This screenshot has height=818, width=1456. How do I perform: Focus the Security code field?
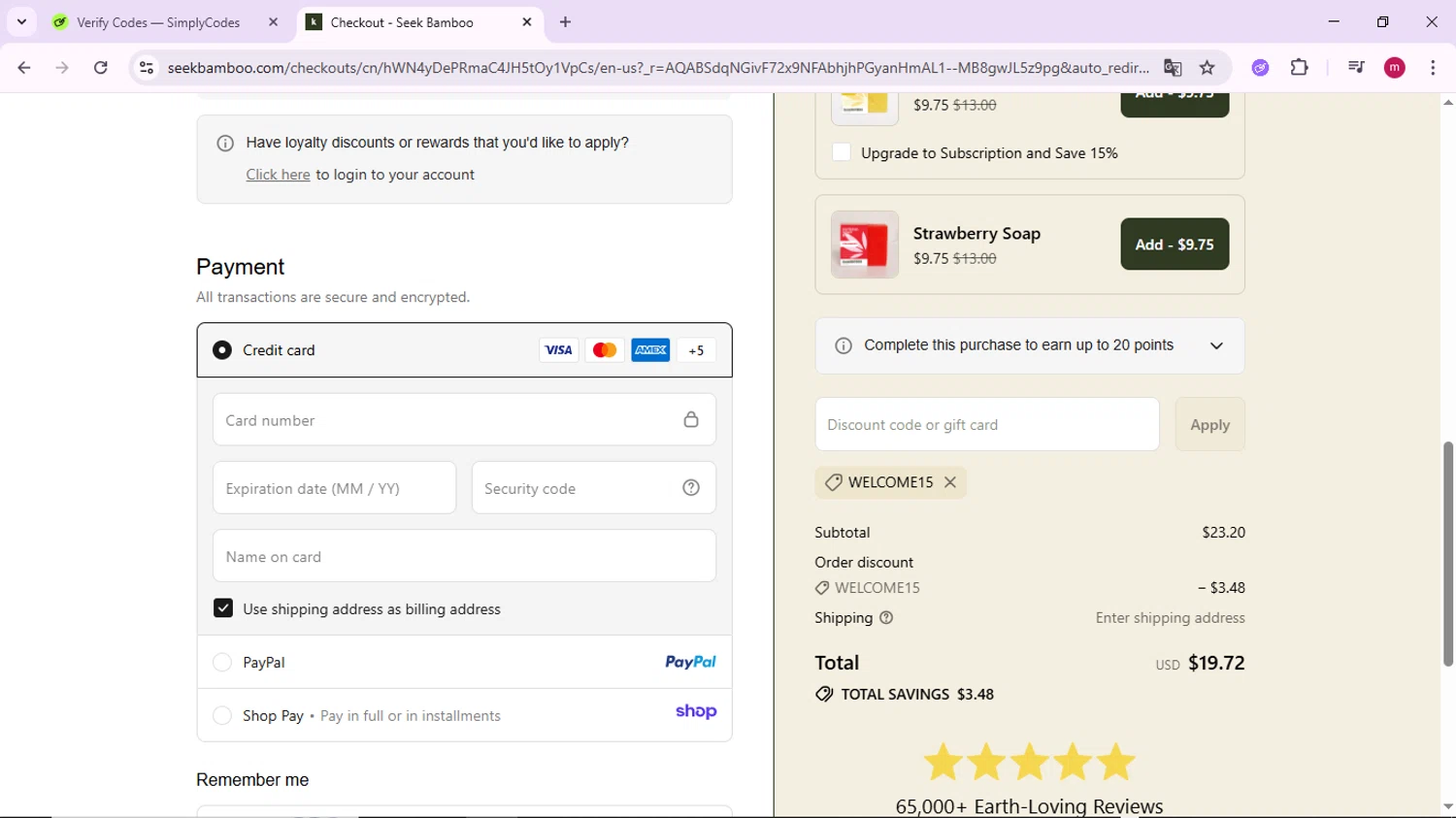point(593,487)
